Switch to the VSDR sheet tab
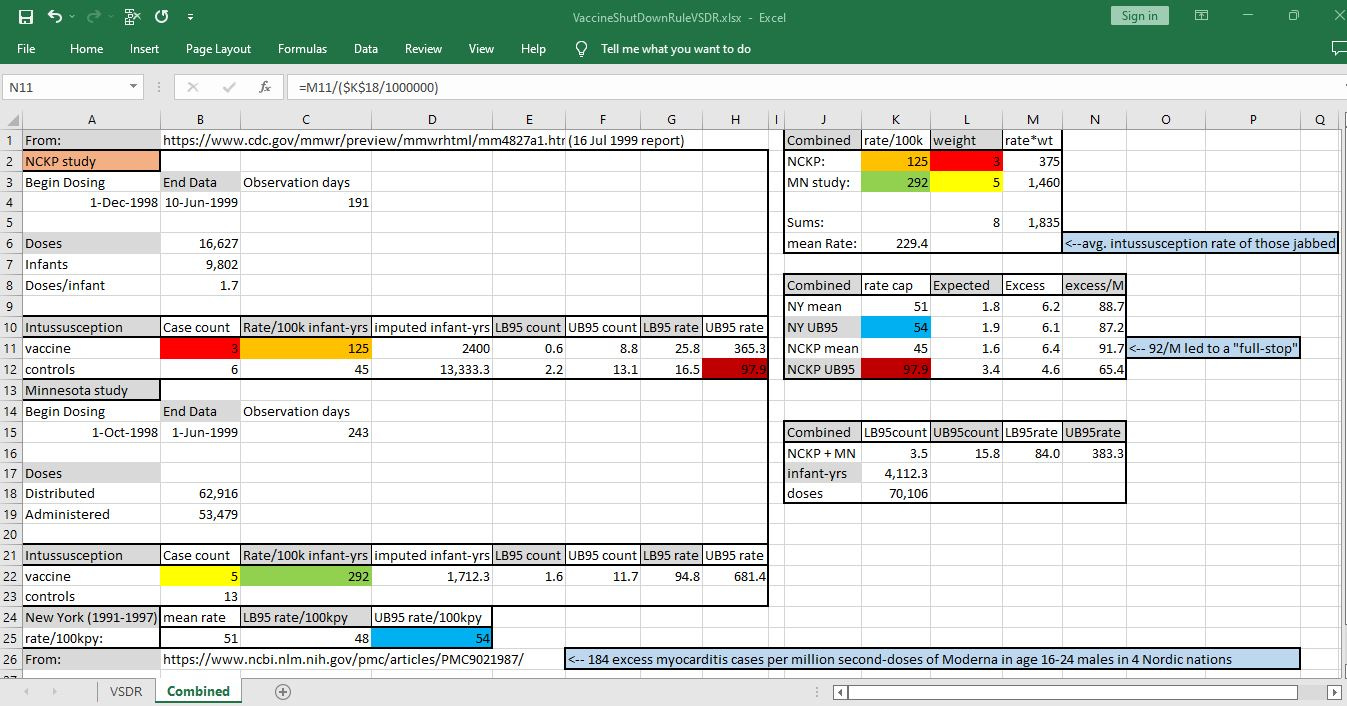The image size is (1347, 706). coord(126,692)
